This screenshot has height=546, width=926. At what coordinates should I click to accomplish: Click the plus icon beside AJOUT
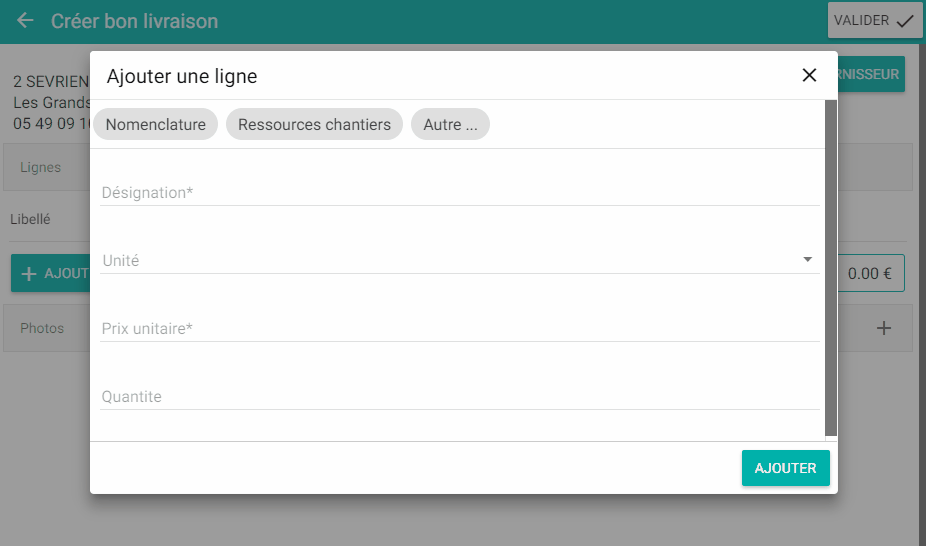pyautogui.click(x=29, y=274)
